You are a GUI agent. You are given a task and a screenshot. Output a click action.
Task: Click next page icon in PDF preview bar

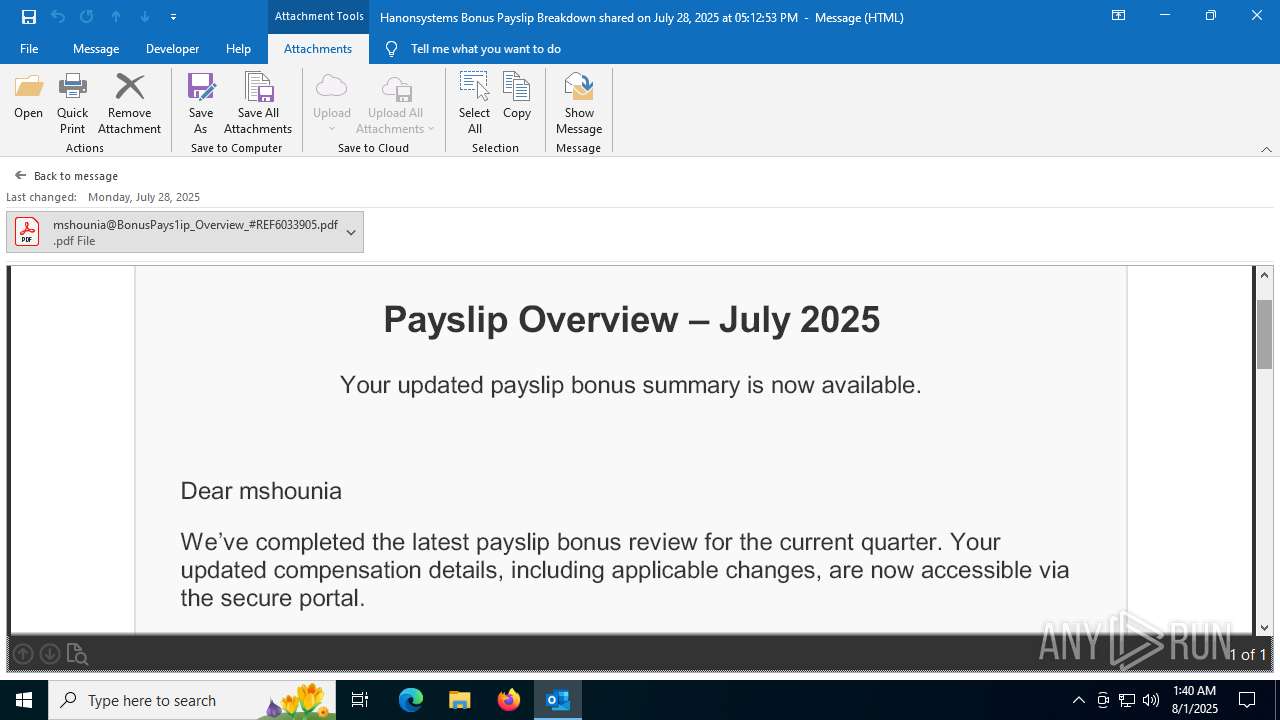pyautogui.click(x=49, y=654)
